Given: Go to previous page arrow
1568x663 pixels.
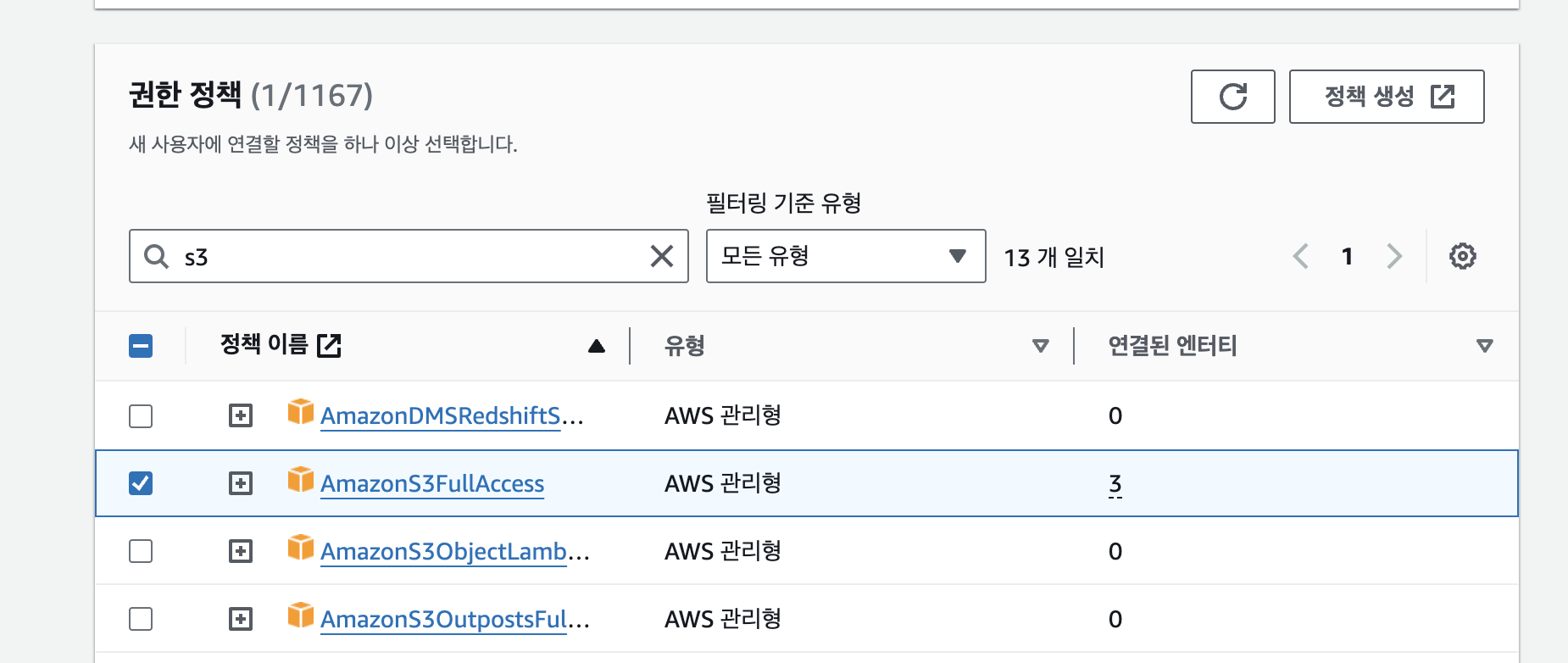Looking at the screenshot, I should coord(1301,256).
